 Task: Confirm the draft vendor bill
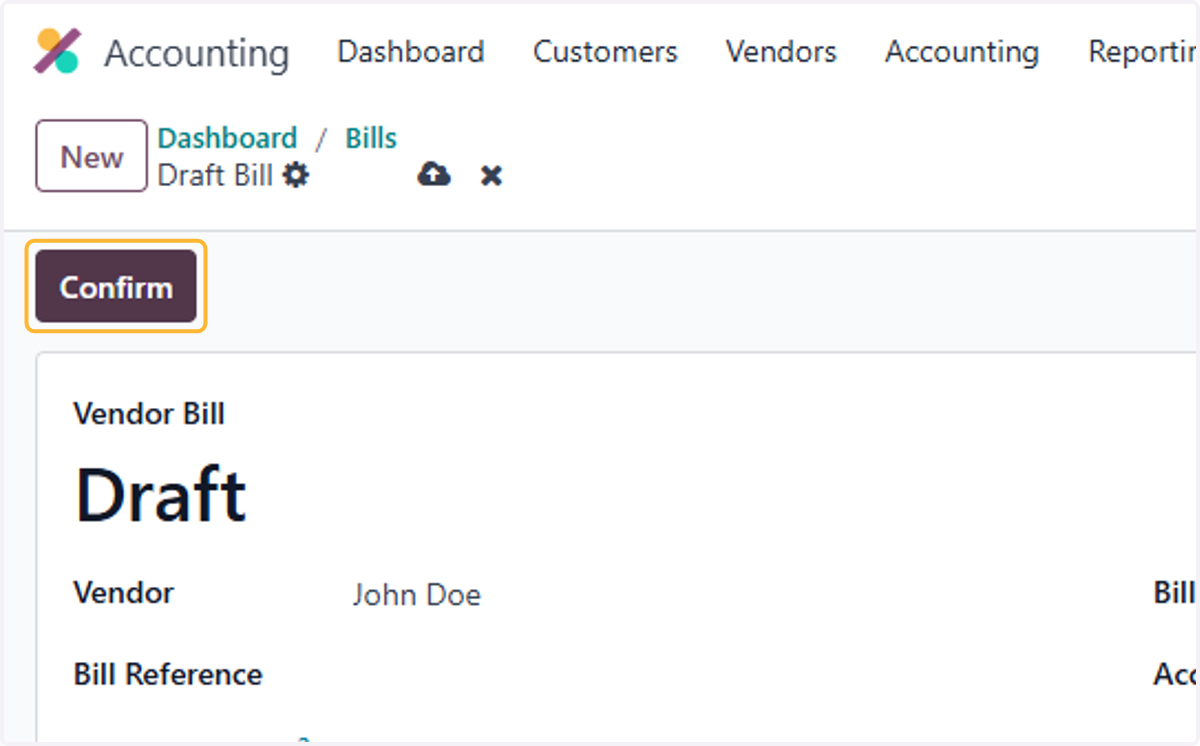116,287
